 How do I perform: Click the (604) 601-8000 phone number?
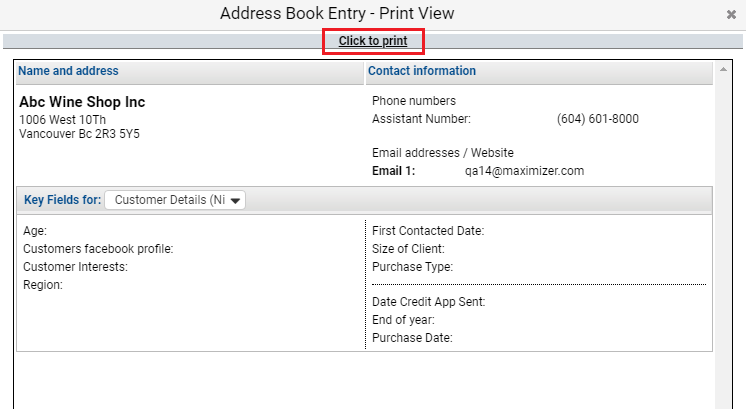[x=598, y=119]
